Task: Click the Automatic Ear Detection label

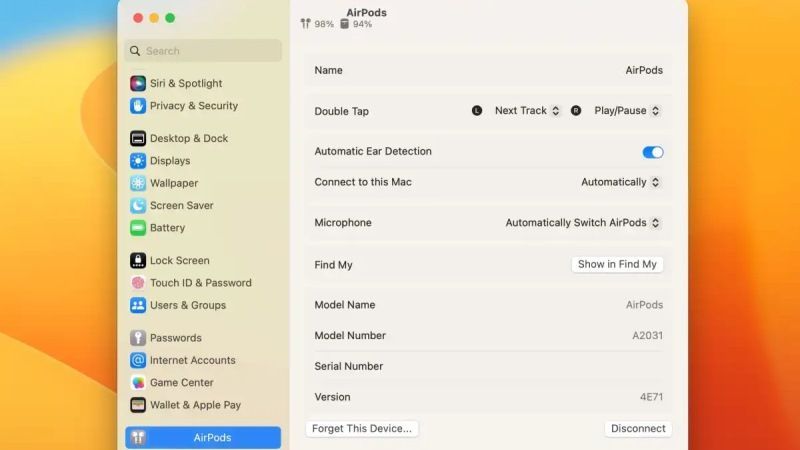Action: (373, 152)
